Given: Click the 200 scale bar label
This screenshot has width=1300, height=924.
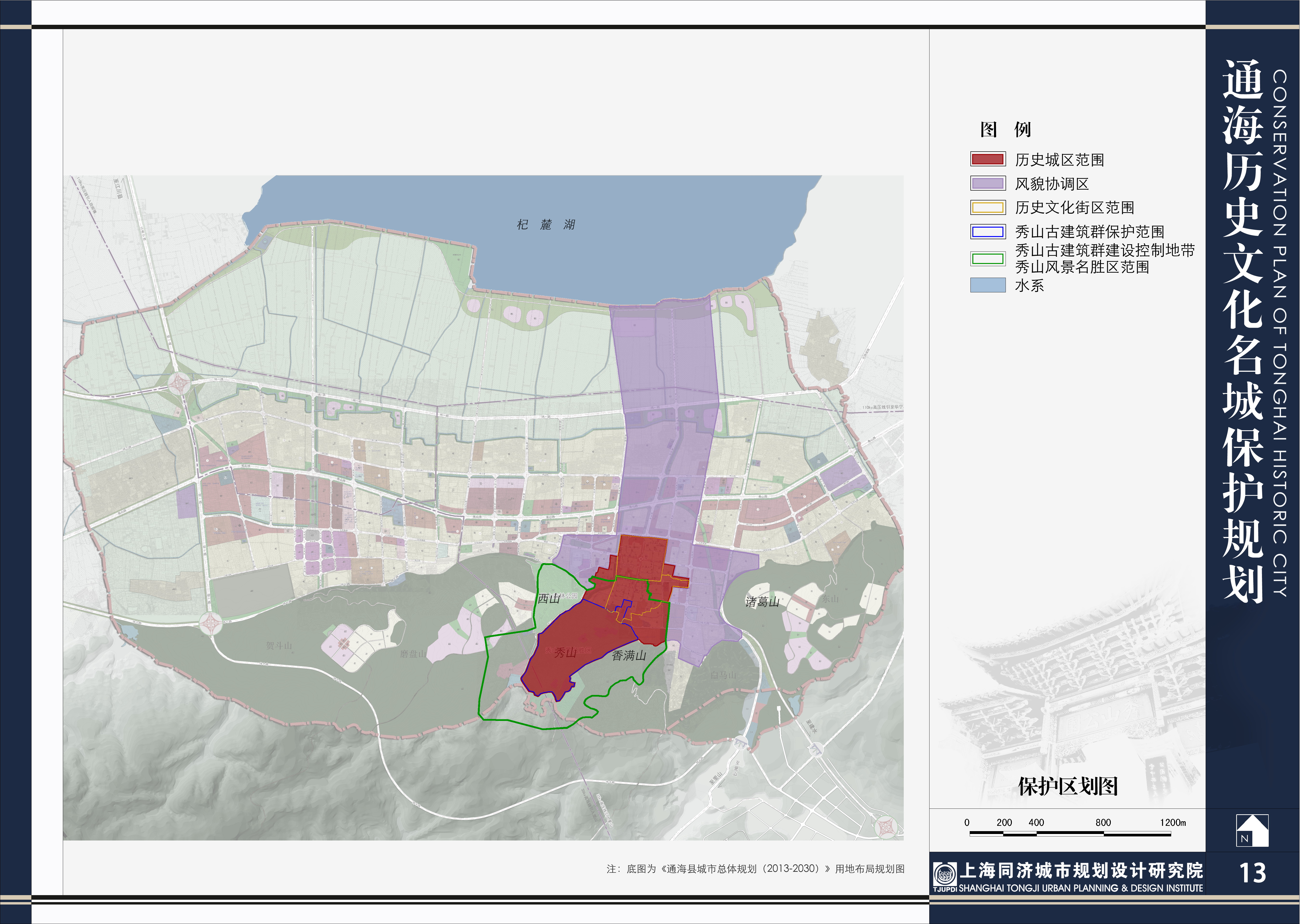Looking at the screenshot, I should pyautogui.click(x=1004, y=822).
